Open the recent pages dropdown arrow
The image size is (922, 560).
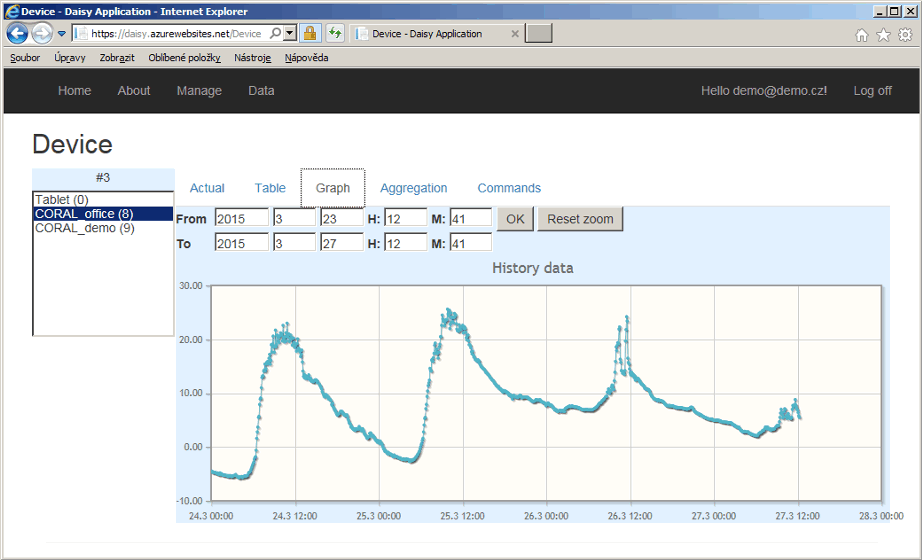pyautogui.click(x=61, y=34)
